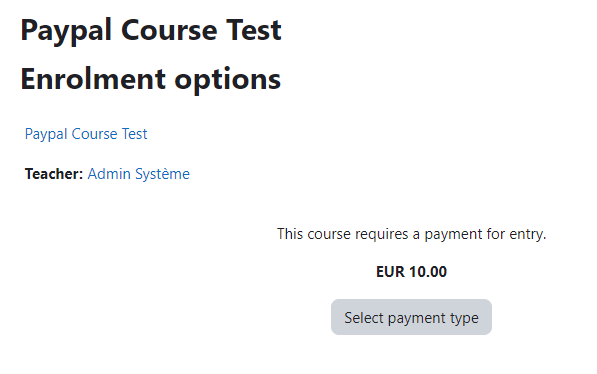This screenshot has height=374, width=597.
Task: Click the Enrolment options heading
Action: coord(150,80)
